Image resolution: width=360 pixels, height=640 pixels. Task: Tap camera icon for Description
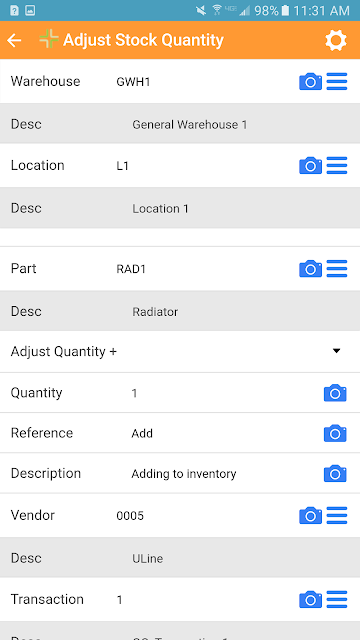tap(335, 473)
